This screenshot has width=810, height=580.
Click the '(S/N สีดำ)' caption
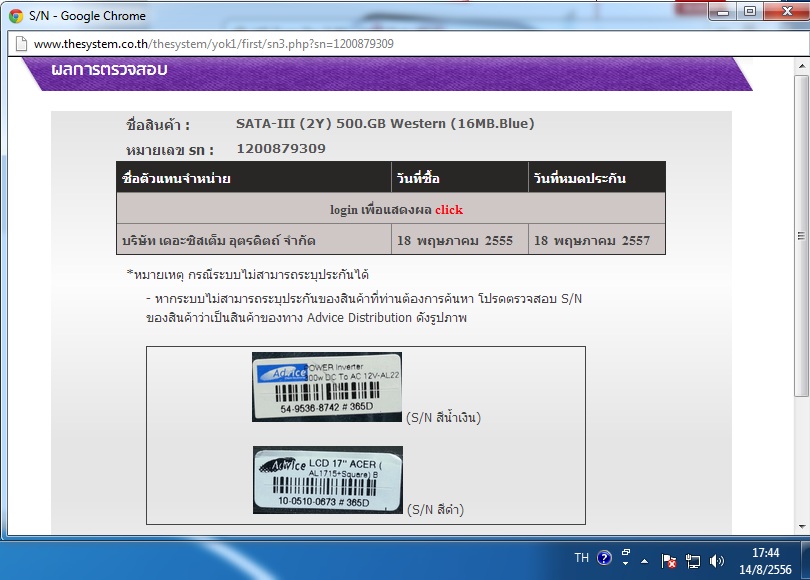pos(435,510)
